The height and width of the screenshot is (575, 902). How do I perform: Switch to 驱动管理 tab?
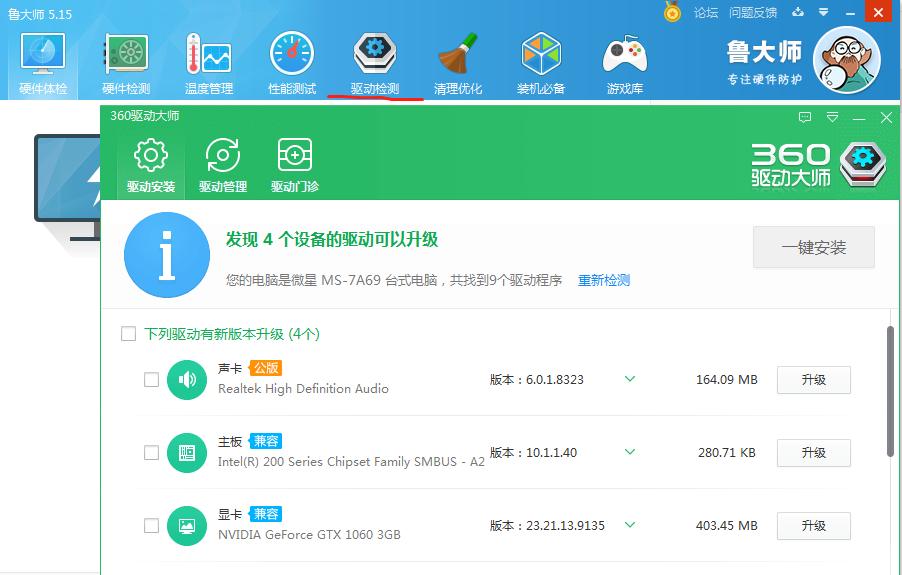[x=223, y=166]
